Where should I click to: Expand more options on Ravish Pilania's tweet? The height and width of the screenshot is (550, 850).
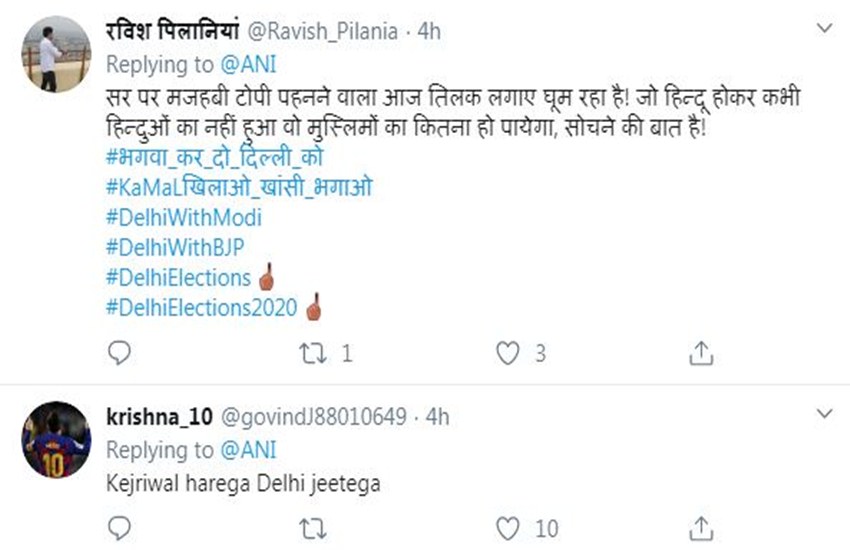pos(824,29)
